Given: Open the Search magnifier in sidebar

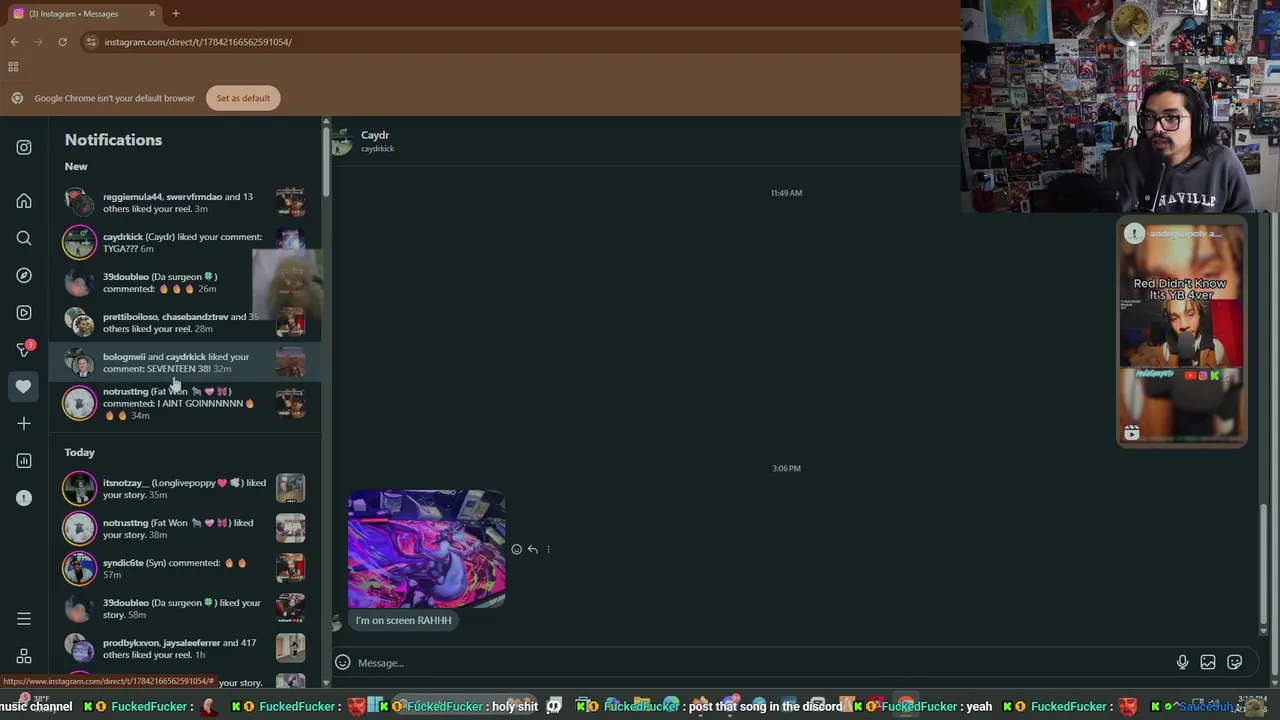Looking at the screenshot, I should pyautogui.click(x=24, y=238).
